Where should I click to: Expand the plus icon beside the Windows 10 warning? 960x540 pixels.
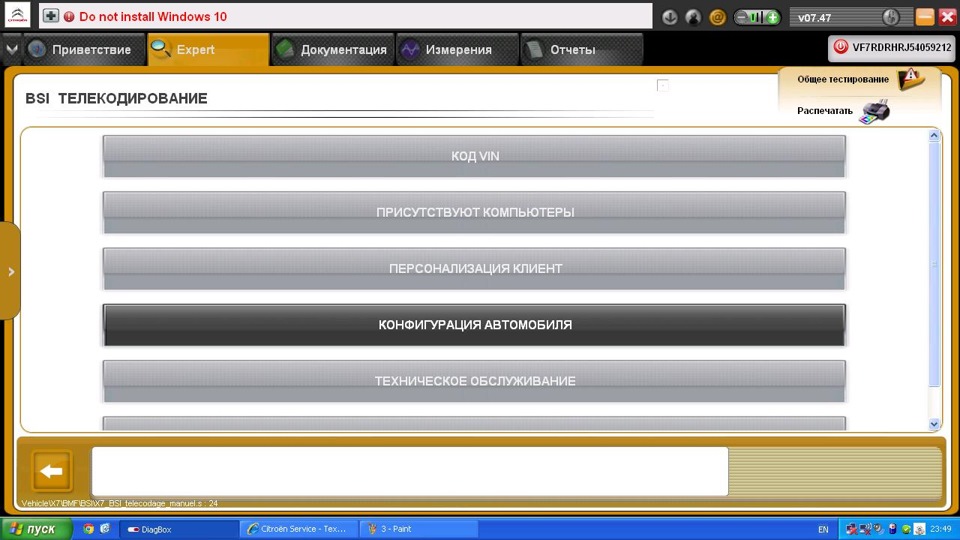(51, 16)
